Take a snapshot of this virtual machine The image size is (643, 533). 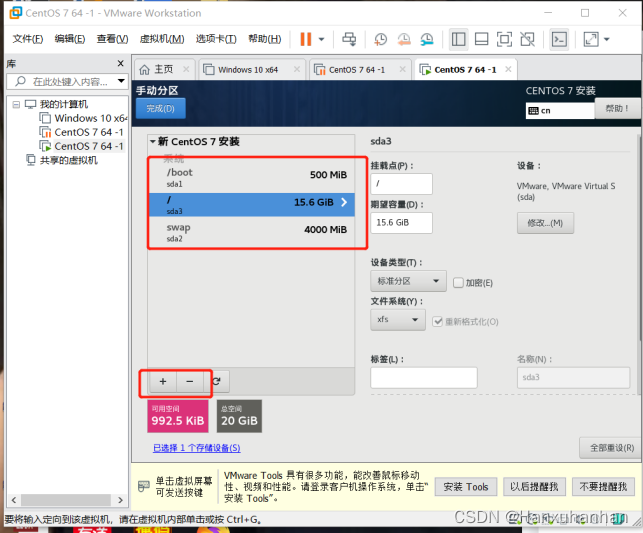(381, 39)
